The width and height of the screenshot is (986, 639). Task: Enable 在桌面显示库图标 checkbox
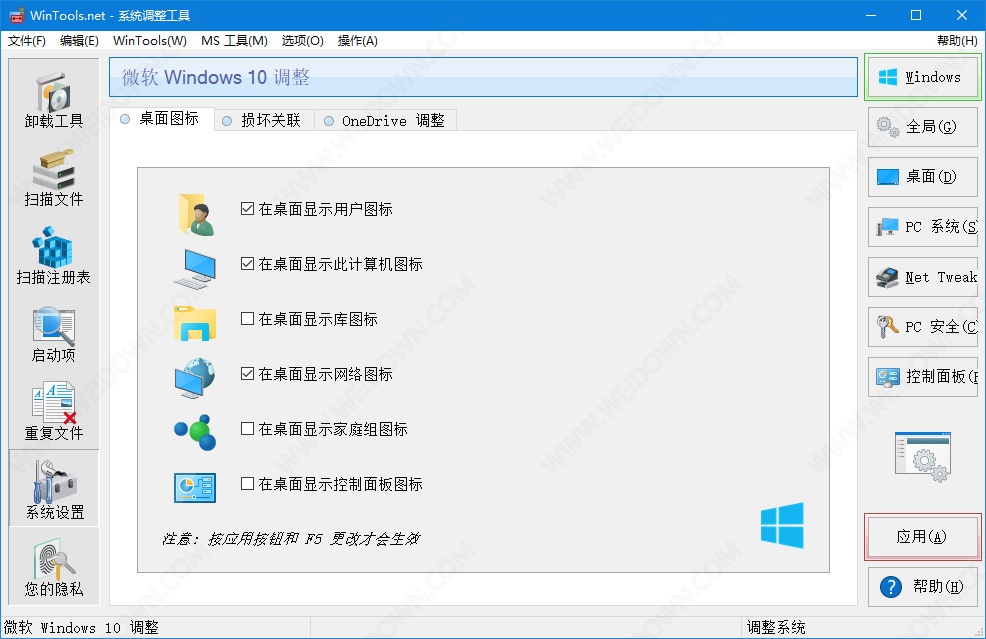click(x=247, y=319)
